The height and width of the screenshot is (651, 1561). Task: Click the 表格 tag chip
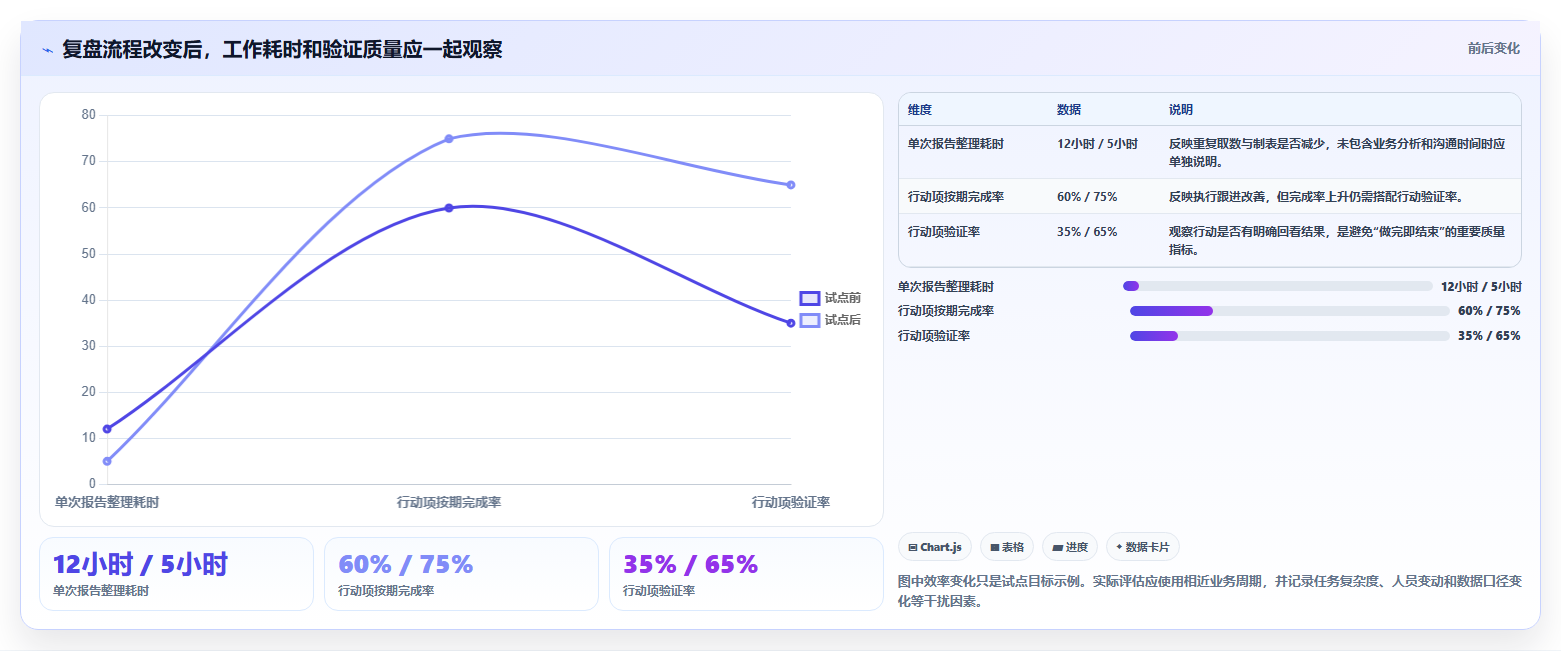tap(1007, 547)
